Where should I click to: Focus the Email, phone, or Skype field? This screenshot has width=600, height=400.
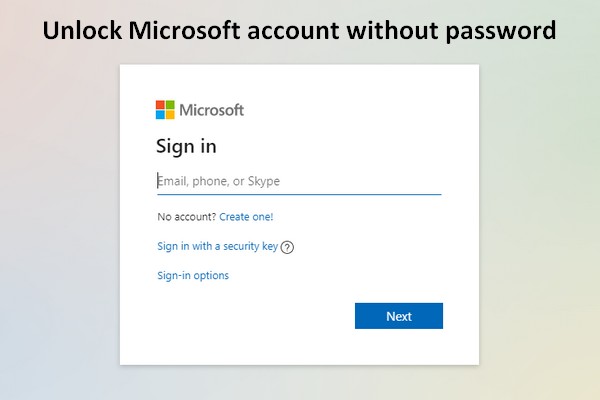[299, 181]
